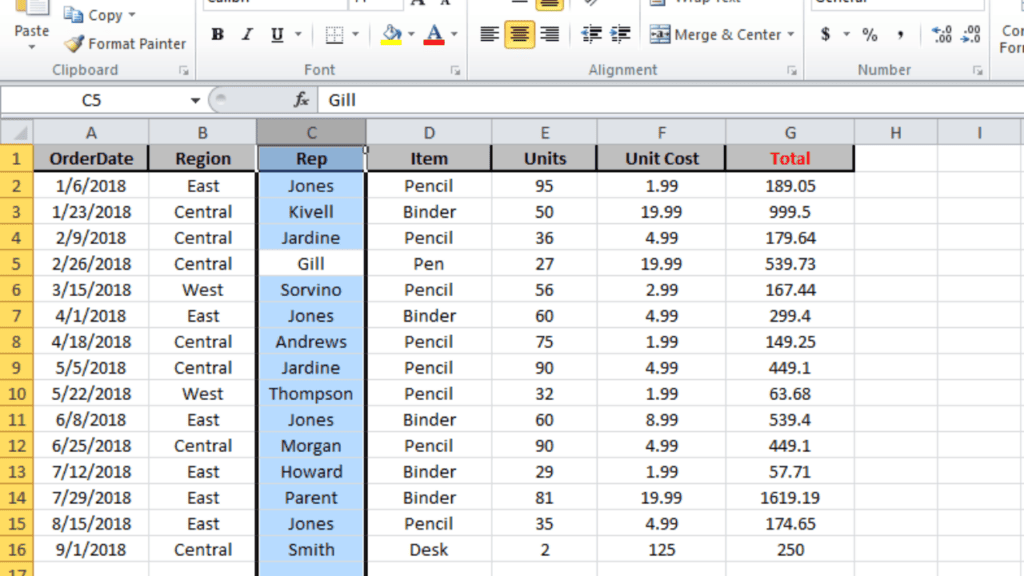Apply the Percent Style format
The image size is (1024, 576).
pyautogui.click(x=868, y=34)
